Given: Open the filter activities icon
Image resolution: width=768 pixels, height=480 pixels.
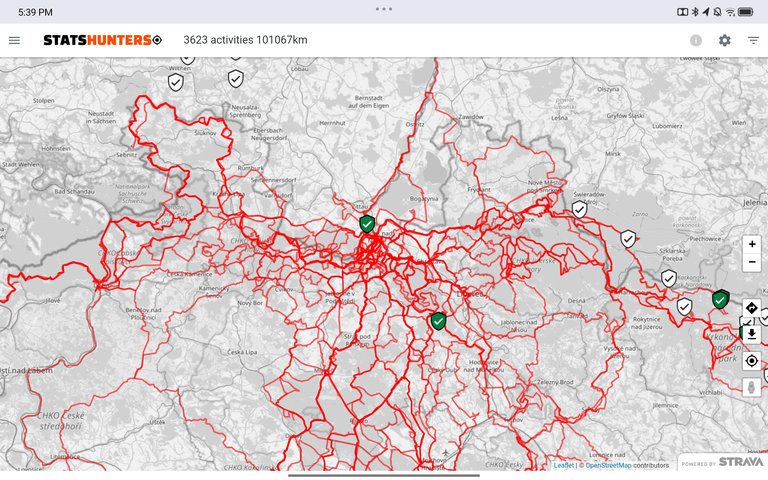Looking at the screenshot, I should coord(753,40).
